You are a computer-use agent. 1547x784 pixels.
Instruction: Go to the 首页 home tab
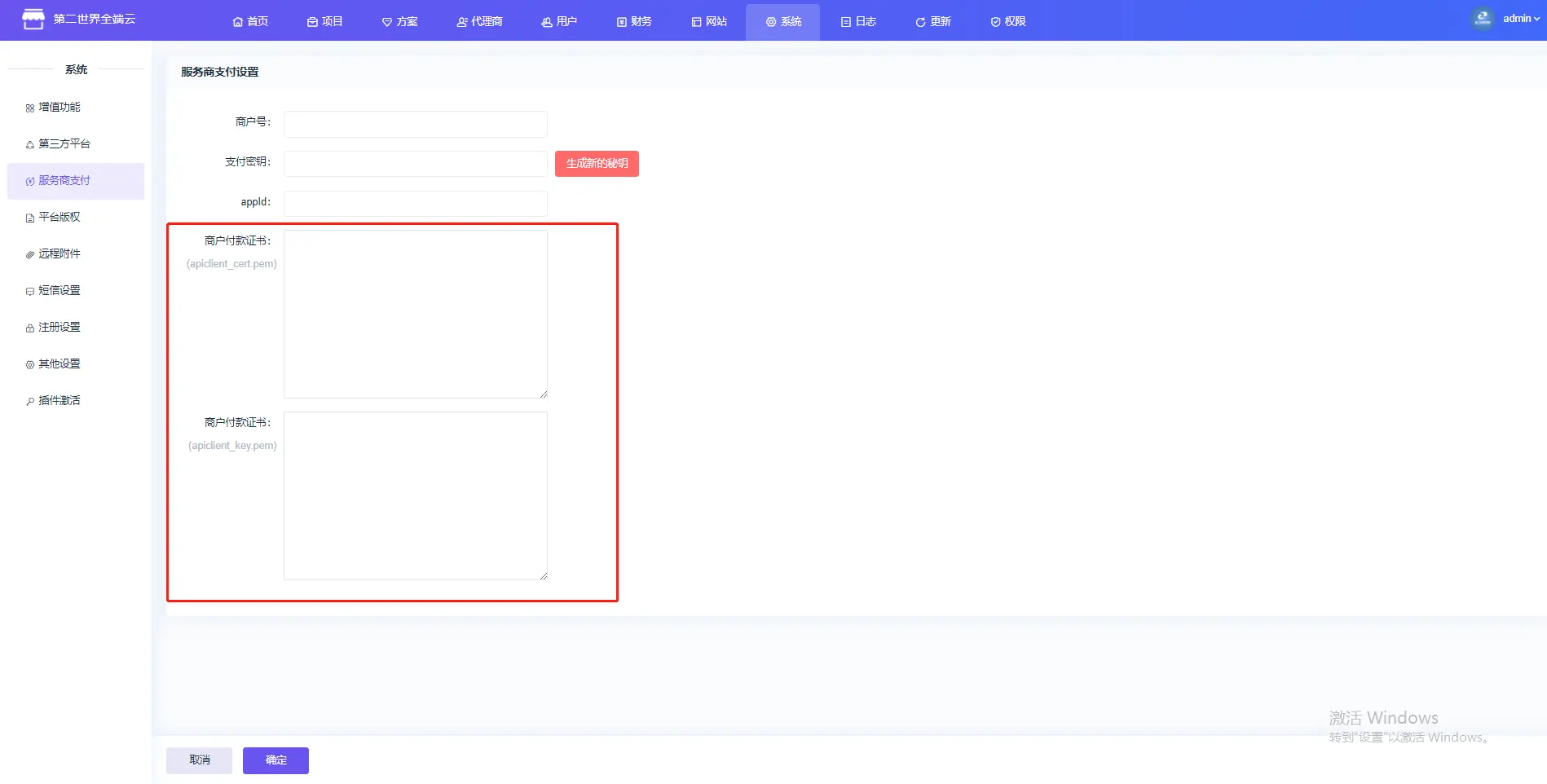coord(250,21)
